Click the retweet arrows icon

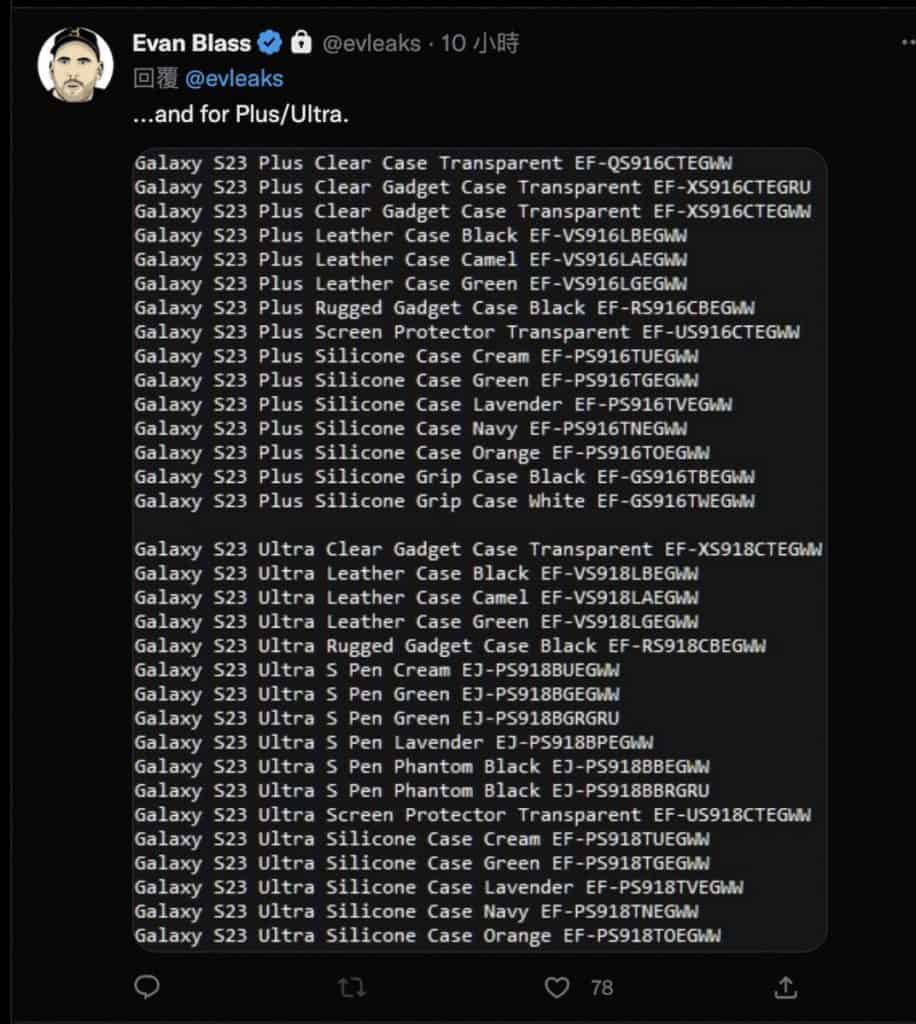pyautogui.click(x=352, y=987)
